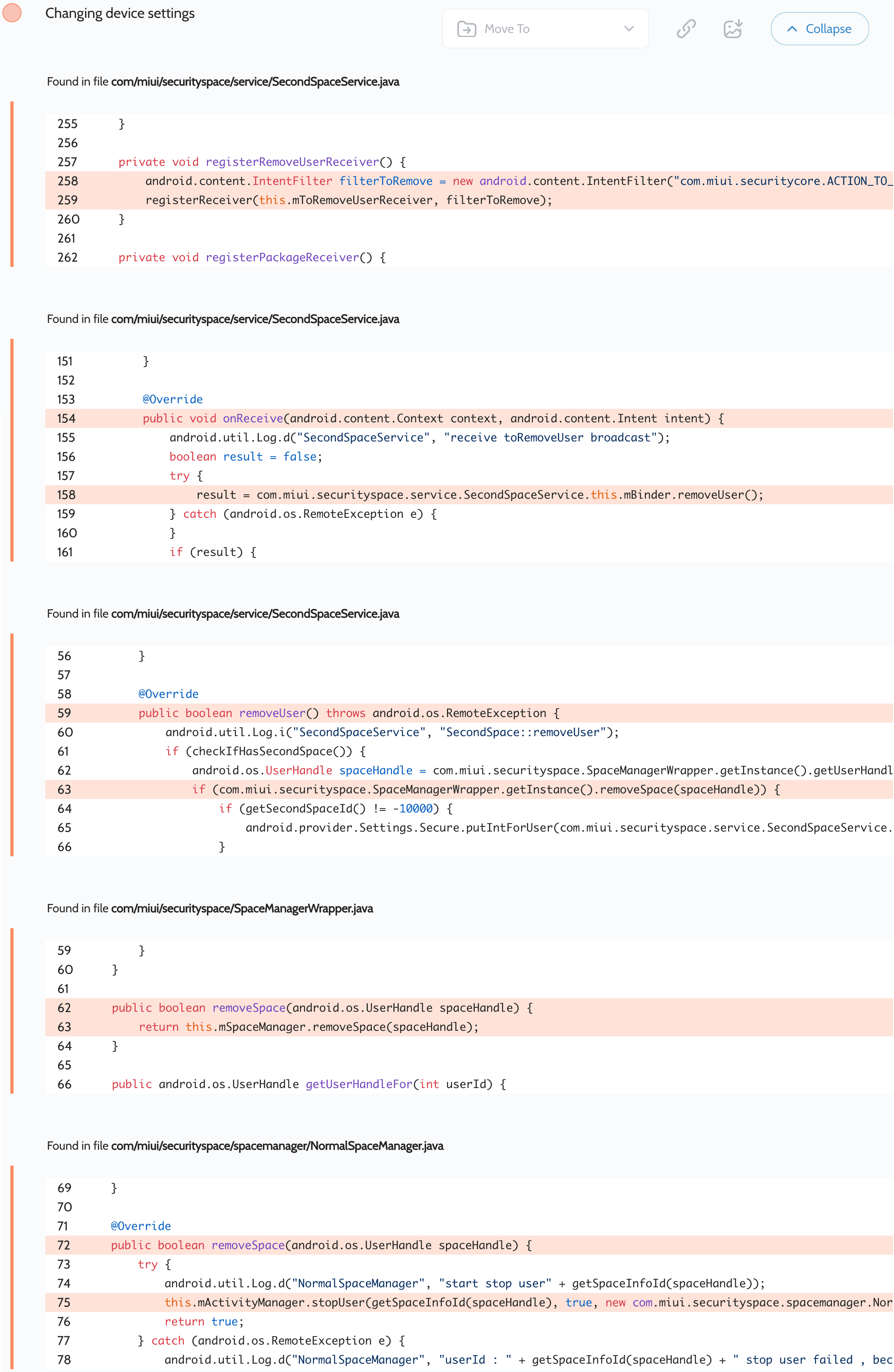Click the download image icon
Screen dimensions: 894x1372
pos(733,28)
